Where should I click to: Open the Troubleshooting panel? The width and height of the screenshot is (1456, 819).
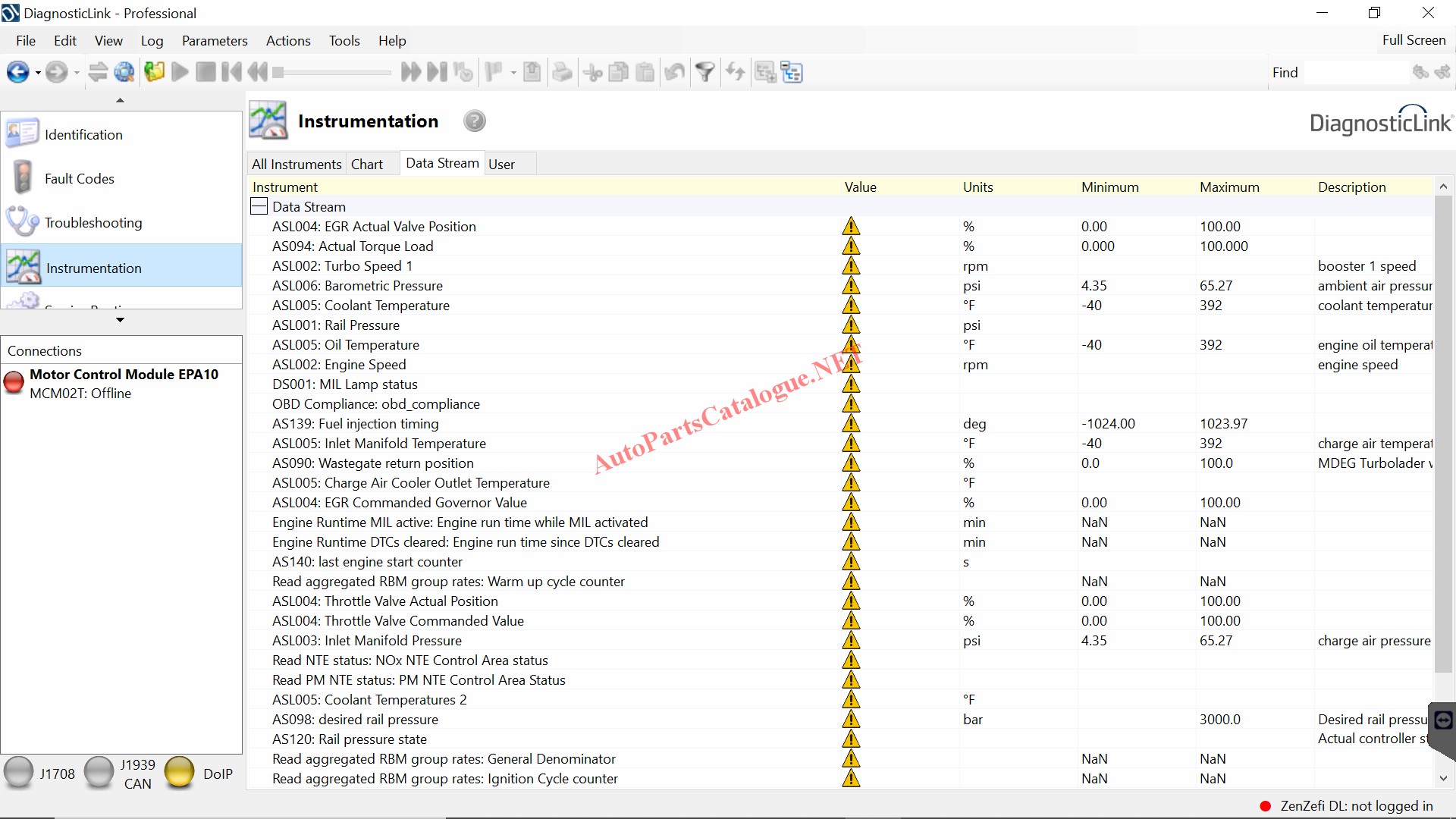[x=93, y=223]
